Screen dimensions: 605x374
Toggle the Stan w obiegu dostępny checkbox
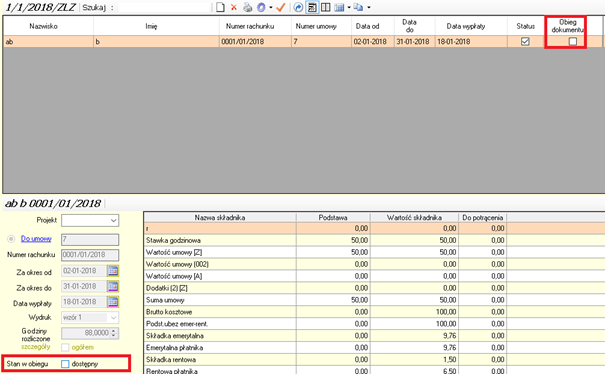65,364
